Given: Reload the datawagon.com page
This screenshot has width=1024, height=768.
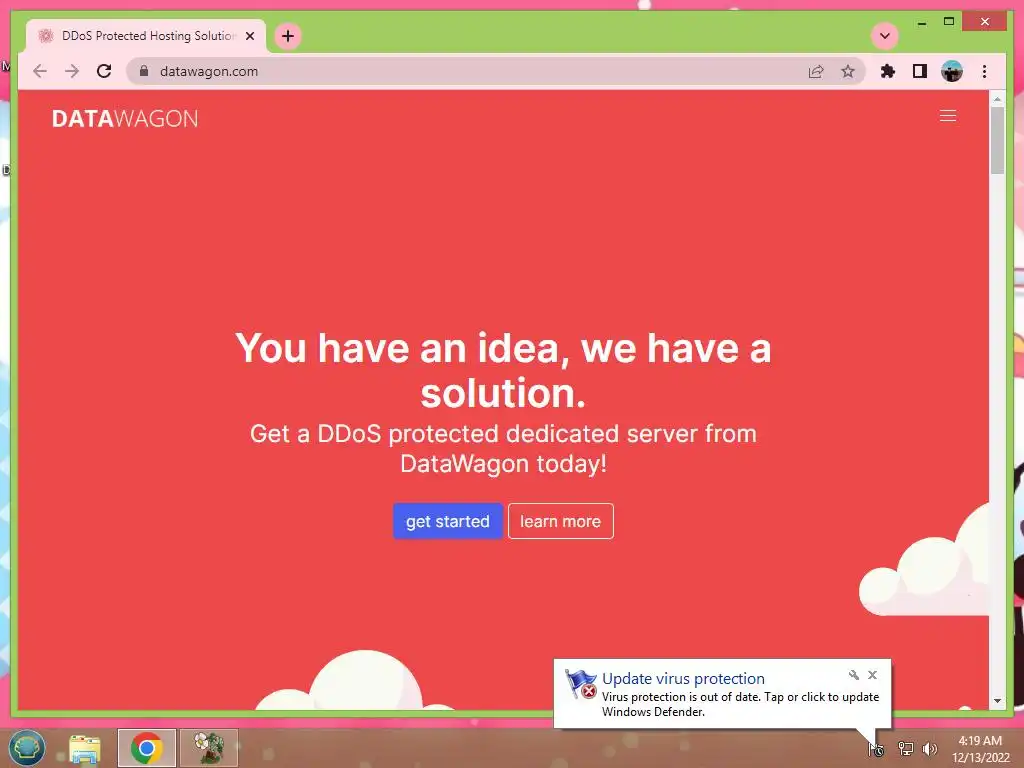Looking at the screenshot, I should click(104, 71).
